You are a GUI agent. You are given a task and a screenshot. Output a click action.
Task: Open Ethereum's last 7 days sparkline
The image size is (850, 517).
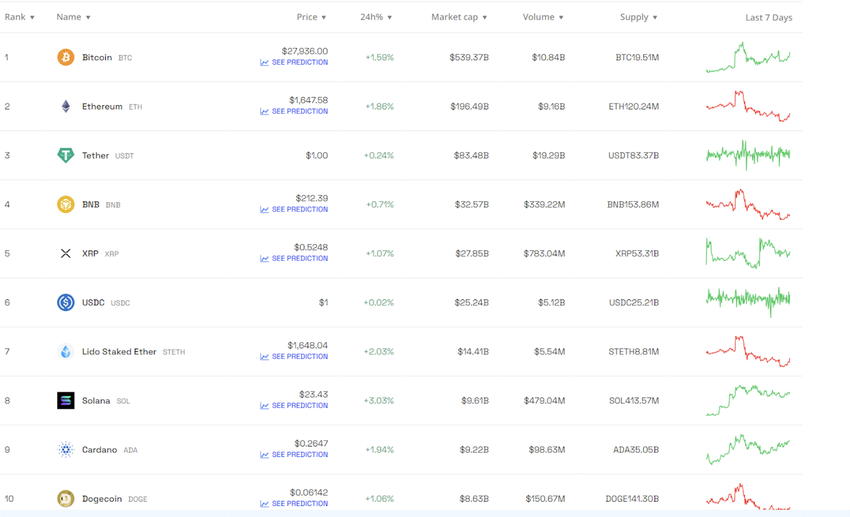[x=748, y=106]
